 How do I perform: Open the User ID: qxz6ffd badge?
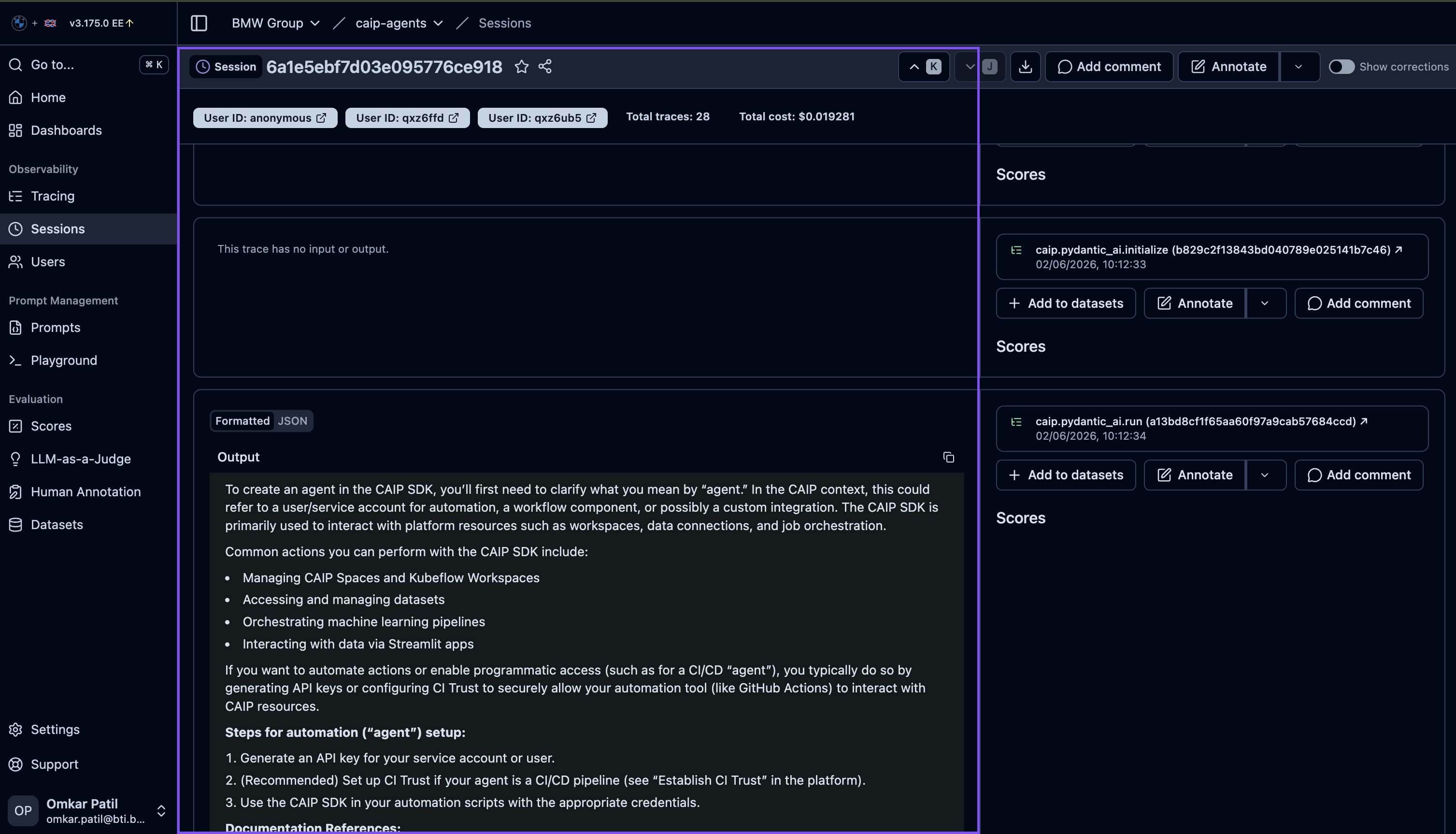407,118
